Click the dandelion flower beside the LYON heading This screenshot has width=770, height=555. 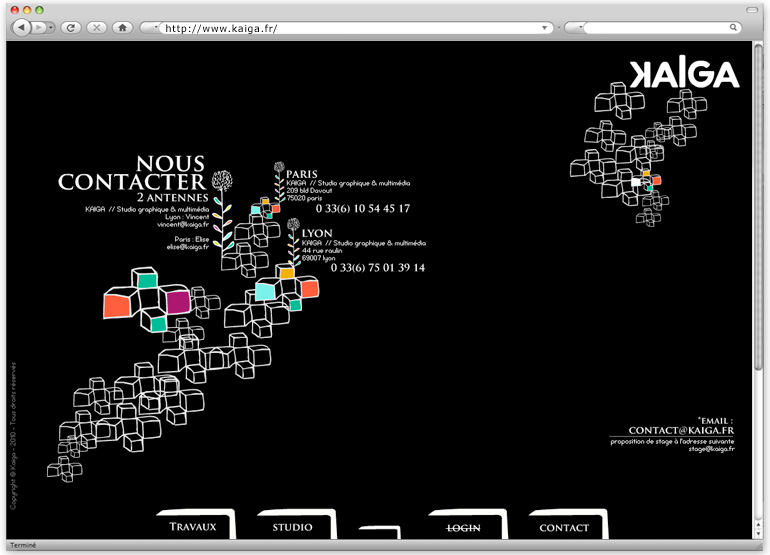click(x=293, y=224)
